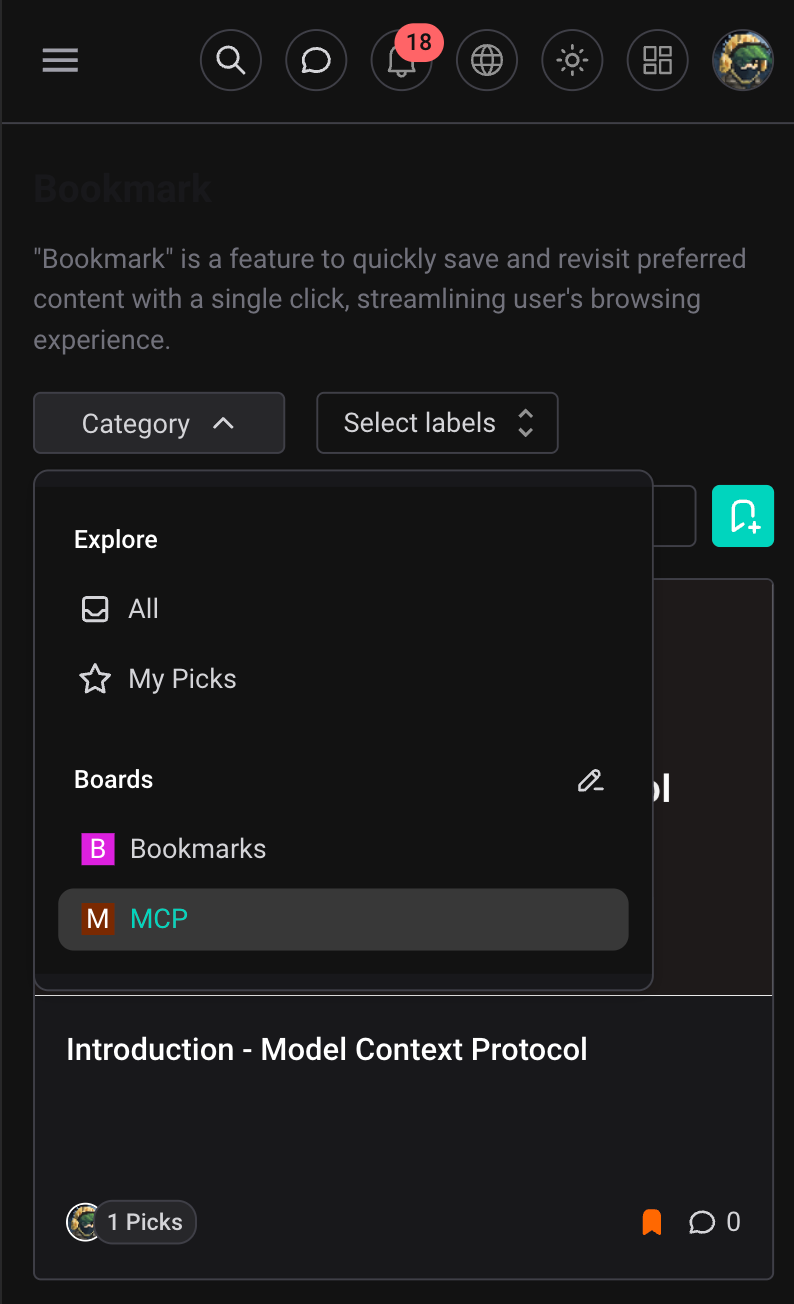Collapse the Category dropdown
Image resolution: width=794 pixels, height=1304 pixels.
click(159, 423)
